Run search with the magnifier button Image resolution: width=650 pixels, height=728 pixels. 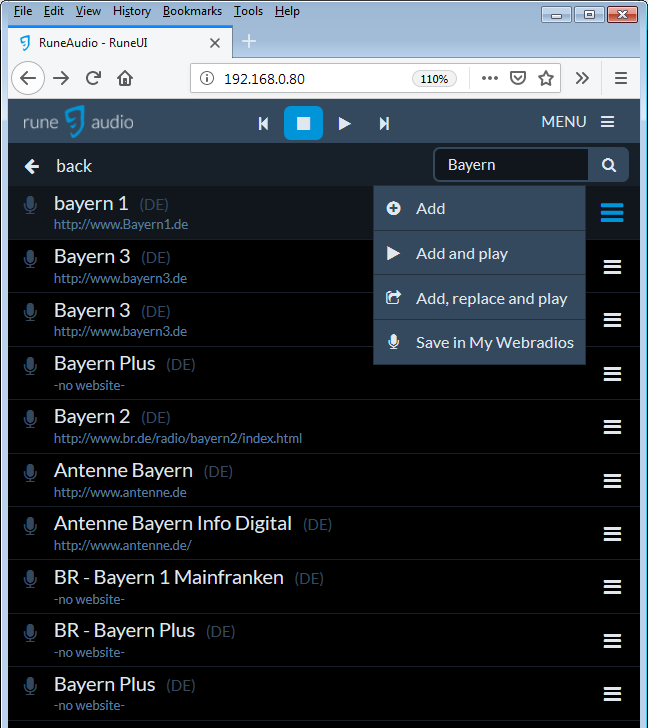pos(609,165)
